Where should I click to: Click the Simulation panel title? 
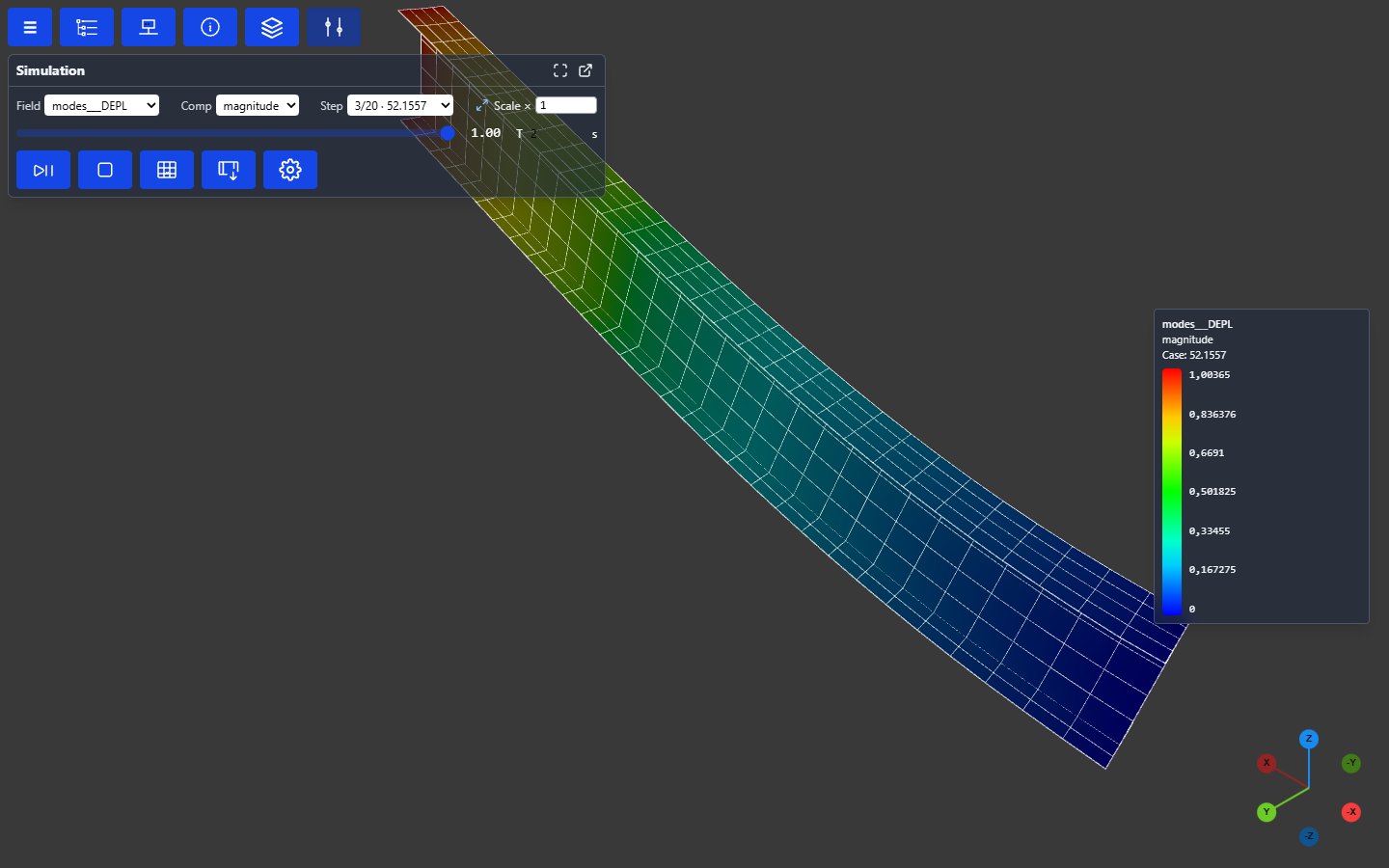coord(50,70)
